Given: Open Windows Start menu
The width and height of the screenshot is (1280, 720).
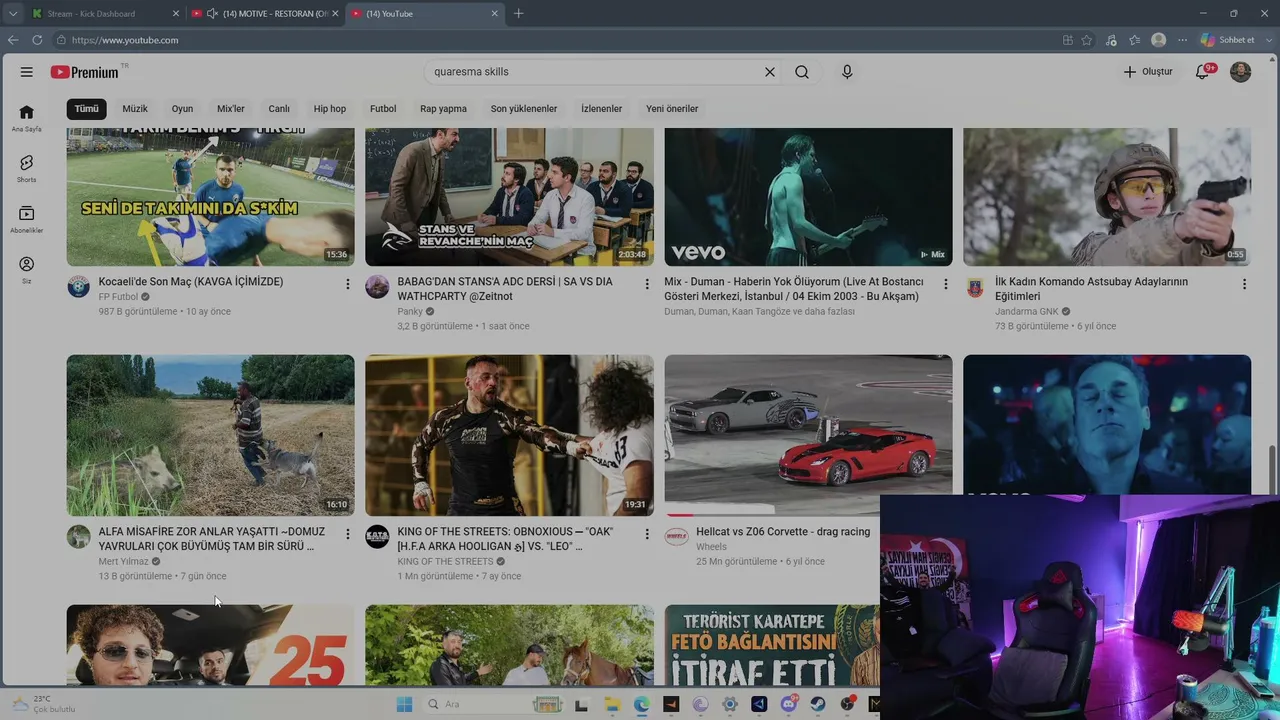Looking at the screenshot, I should (404, 704).
